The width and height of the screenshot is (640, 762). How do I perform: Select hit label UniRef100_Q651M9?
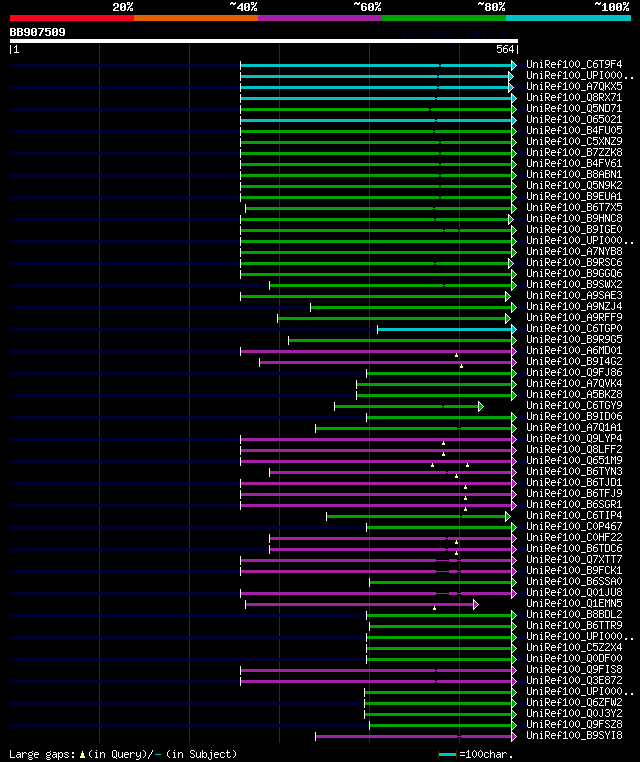point(574,460)
